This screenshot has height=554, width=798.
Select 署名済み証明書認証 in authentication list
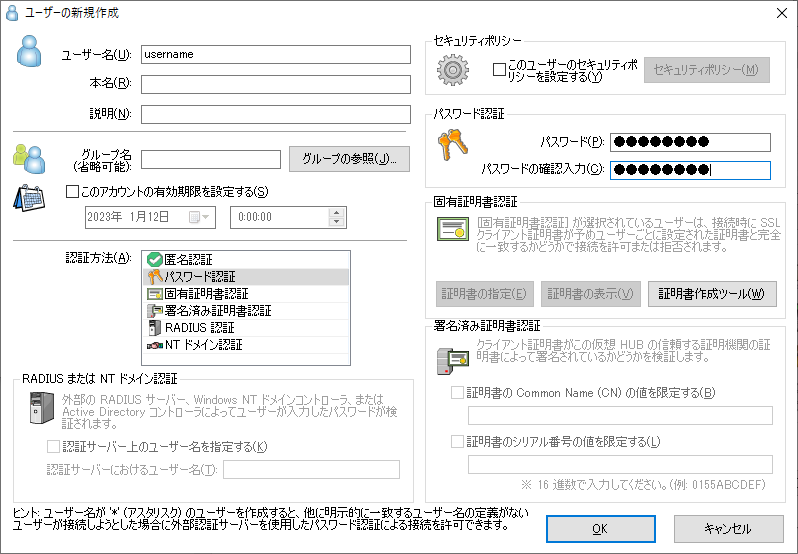(x=246, y=311)
